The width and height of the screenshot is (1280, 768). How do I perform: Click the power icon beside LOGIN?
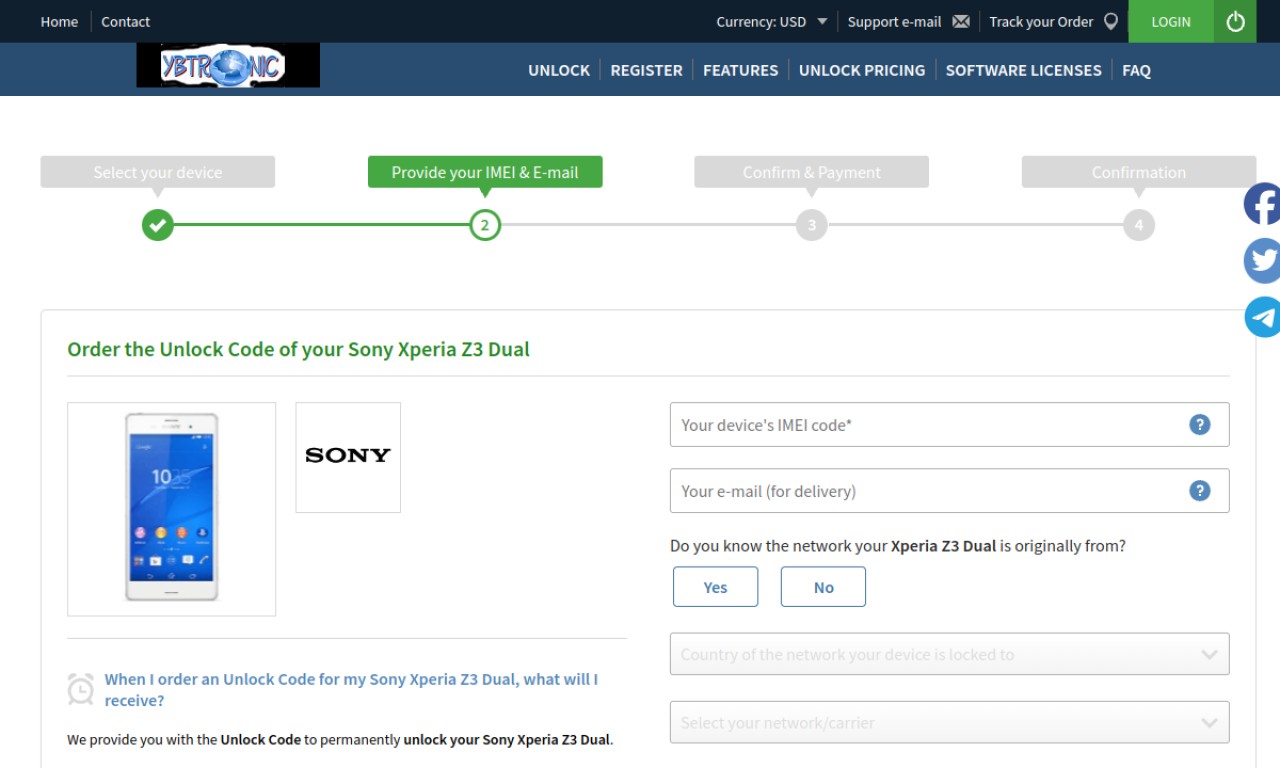point(1235,21)
